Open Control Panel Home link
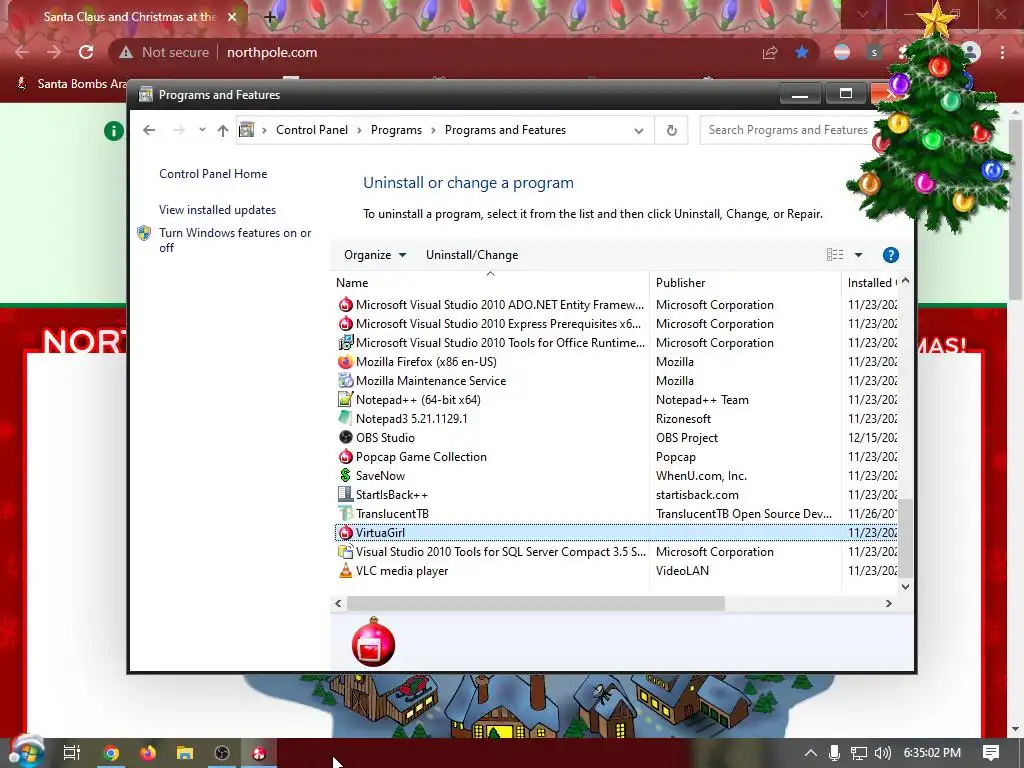 [x=213, y=174]
